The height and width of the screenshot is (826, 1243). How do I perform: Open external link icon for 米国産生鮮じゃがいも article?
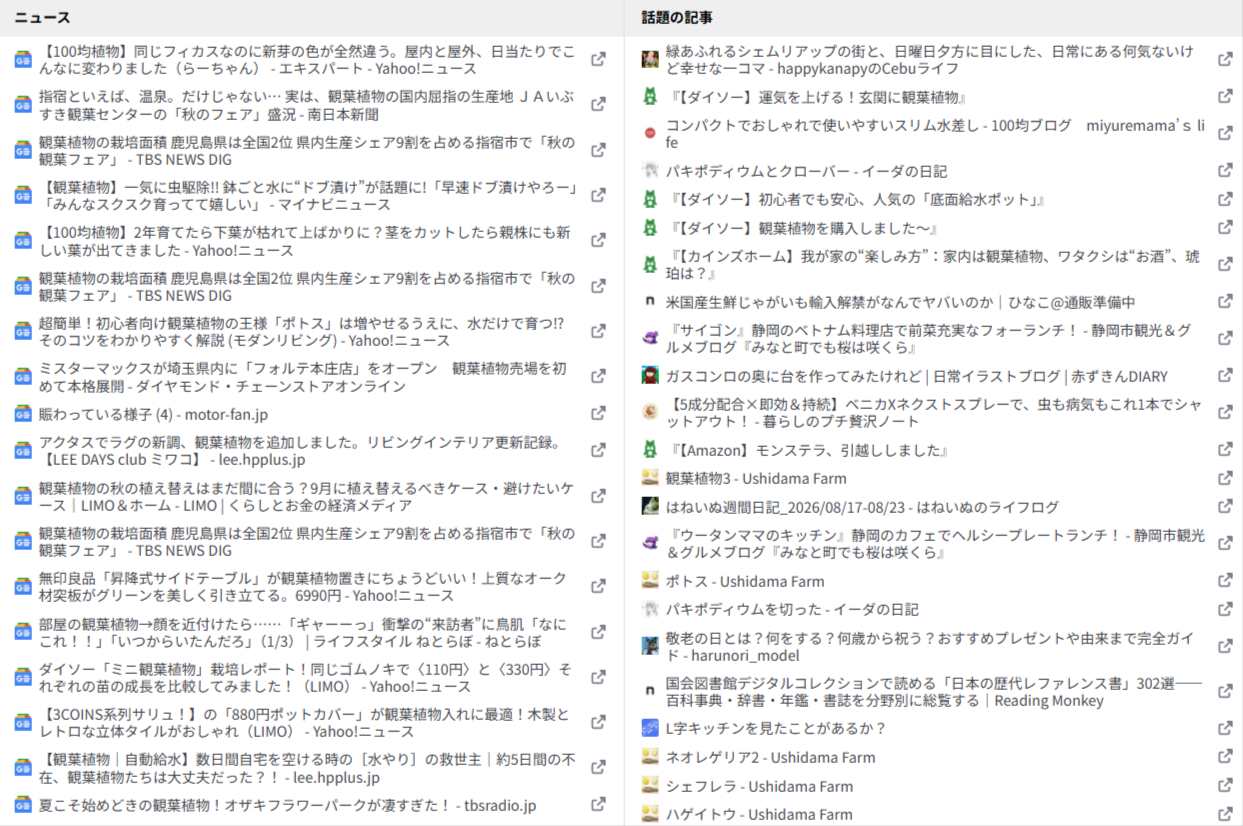(1225, 301)
